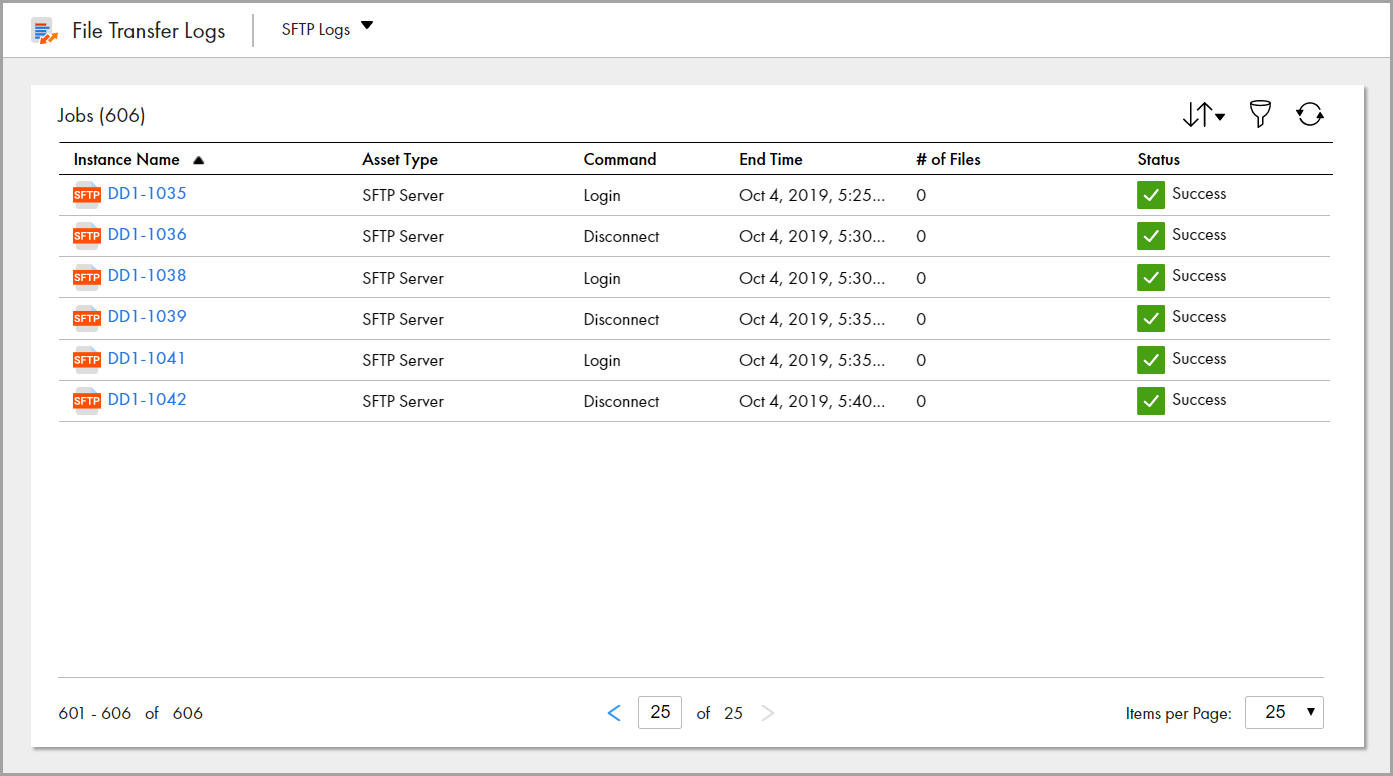1393x776 pixels.
Task: Click file count 0 in DD1-1039 row
Action: tap(921, 319)
